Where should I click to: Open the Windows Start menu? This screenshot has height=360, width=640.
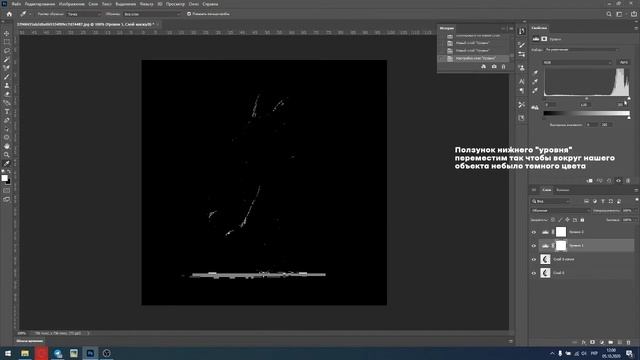tap(8, 353)
